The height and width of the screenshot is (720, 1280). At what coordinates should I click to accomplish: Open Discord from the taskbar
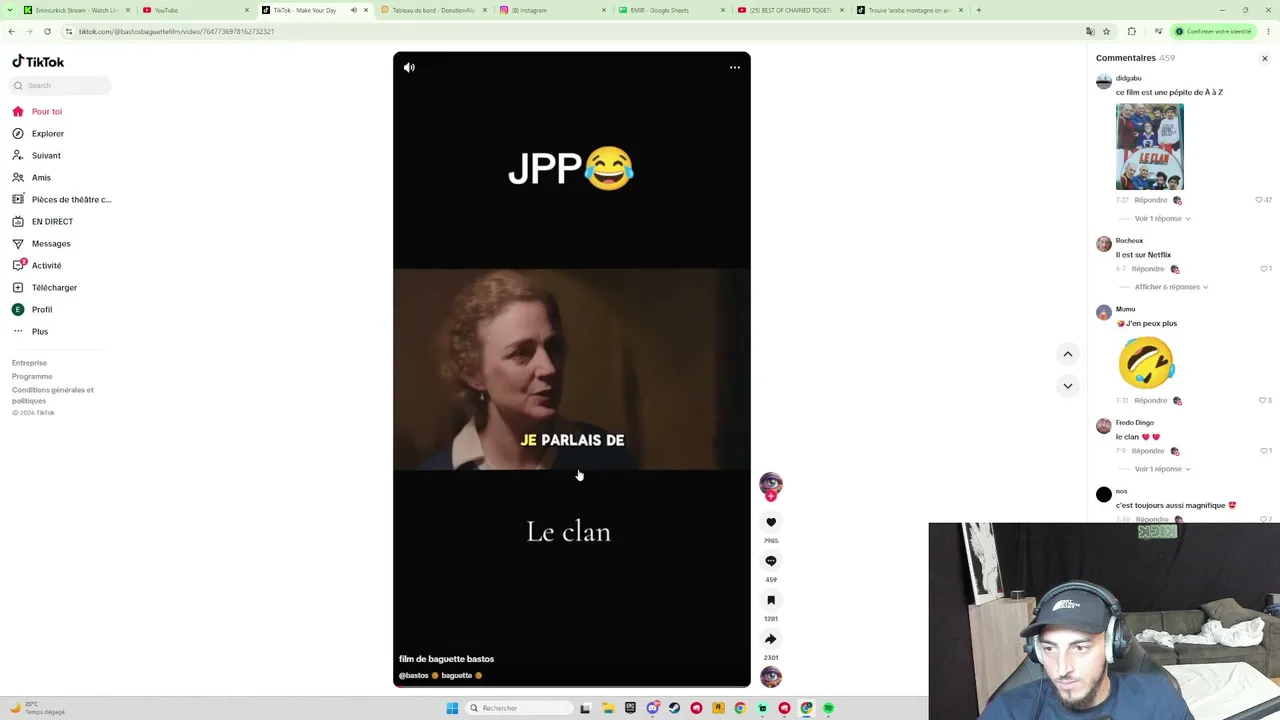pyautogui.click(x=652, y=708)
